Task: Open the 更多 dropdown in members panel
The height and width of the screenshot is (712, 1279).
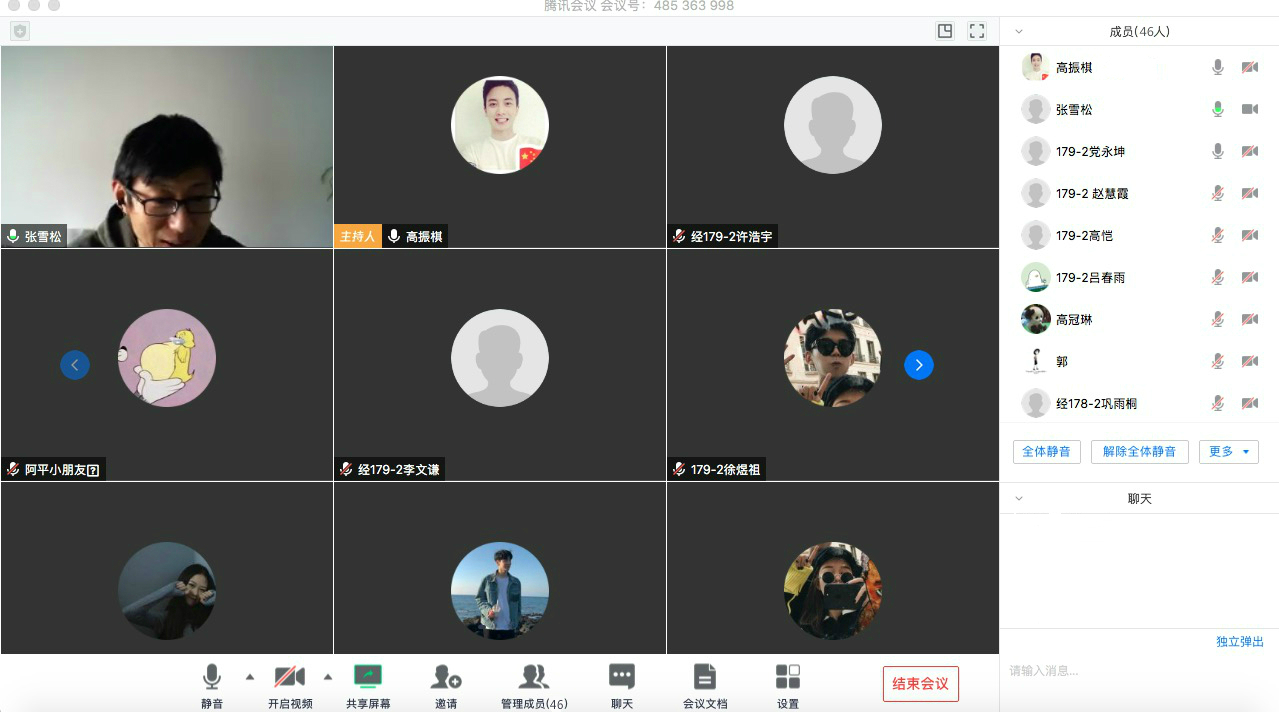Action: click(x=1229, y=452)
